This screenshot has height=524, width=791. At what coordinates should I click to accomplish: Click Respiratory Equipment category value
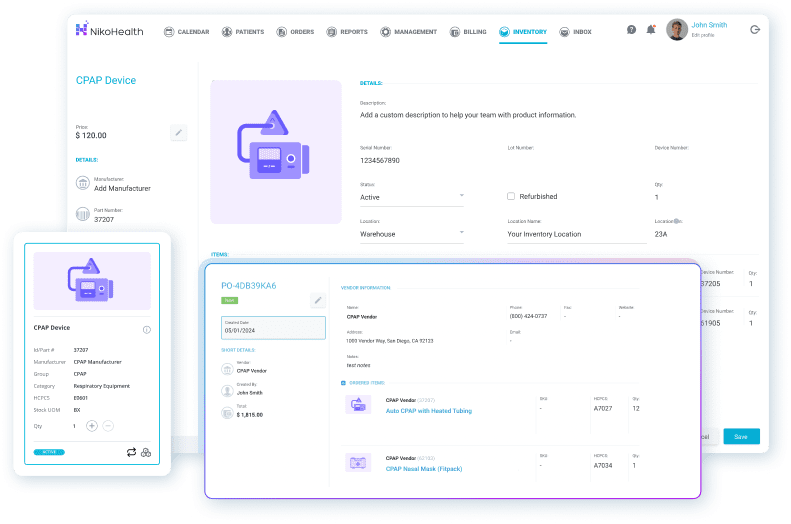click(x=101, y=386)
